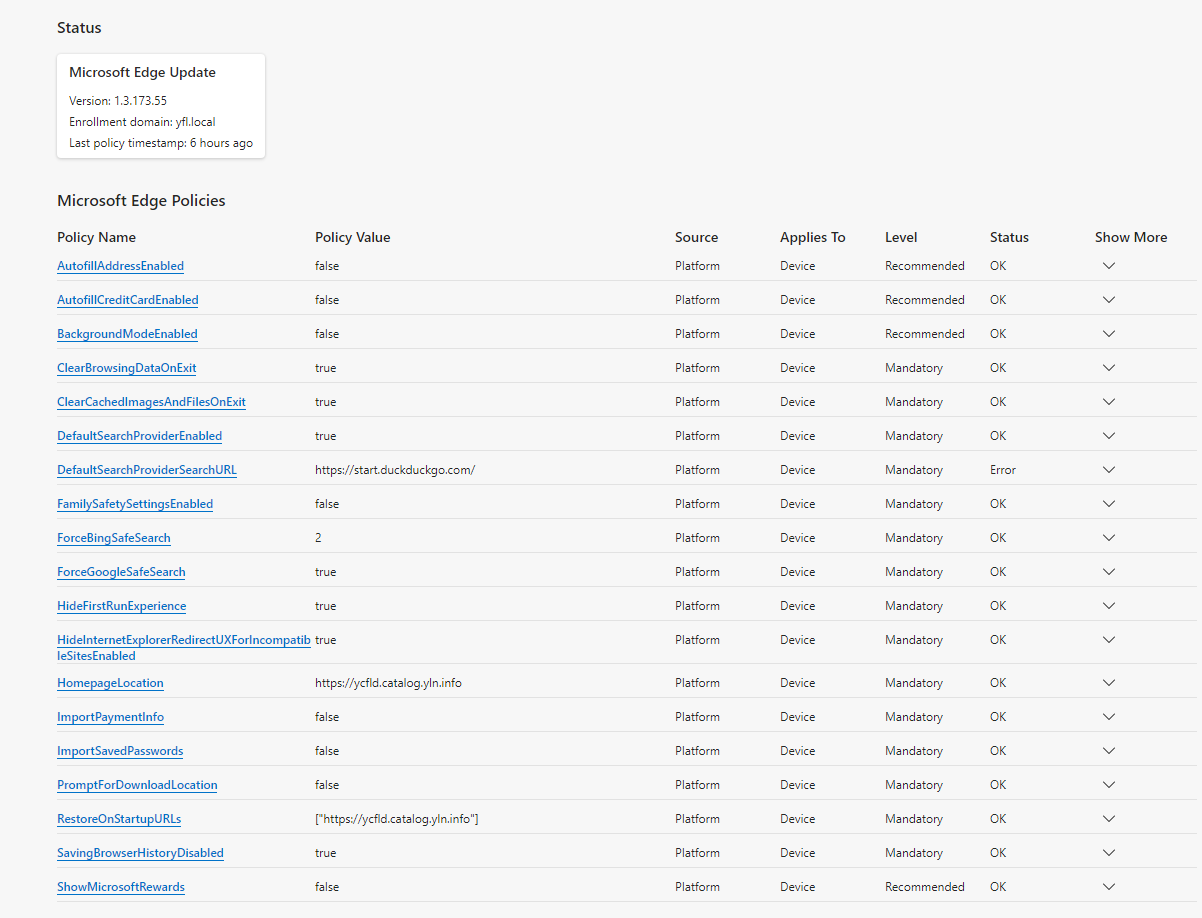Expand Show More for SavingBrowserHistoryDisabled

coord(1108,853)
